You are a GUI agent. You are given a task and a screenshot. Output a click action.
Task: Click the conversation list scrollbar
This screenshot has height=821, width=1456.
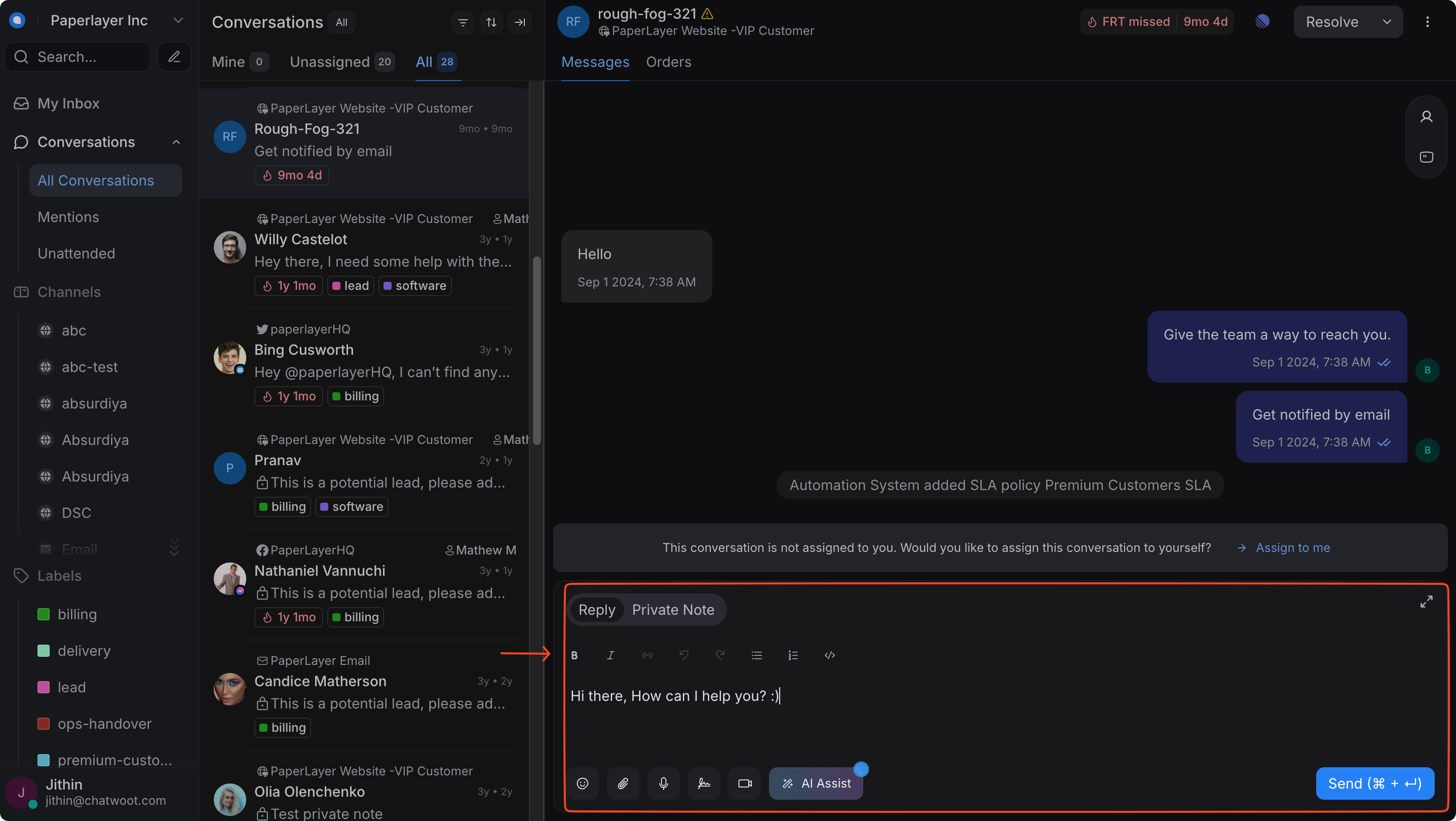click(537, 351)
